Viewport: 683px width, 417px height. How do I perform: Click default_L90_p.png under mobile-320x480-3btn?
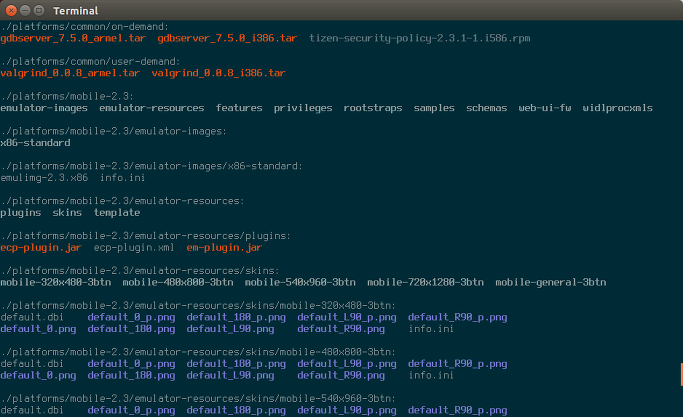point(347,317)
